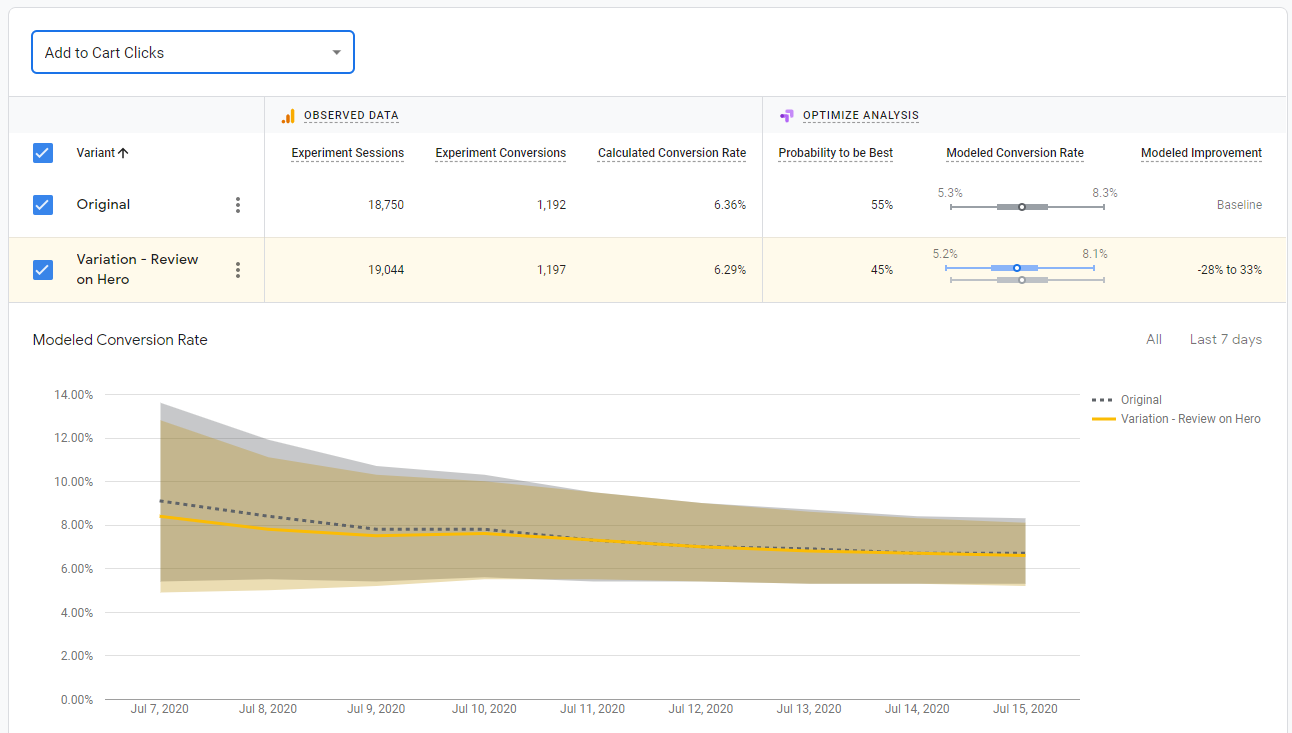1292x733 pixels.
Task: Click the Original legend entry in chart
Action: coord(1140,400)
